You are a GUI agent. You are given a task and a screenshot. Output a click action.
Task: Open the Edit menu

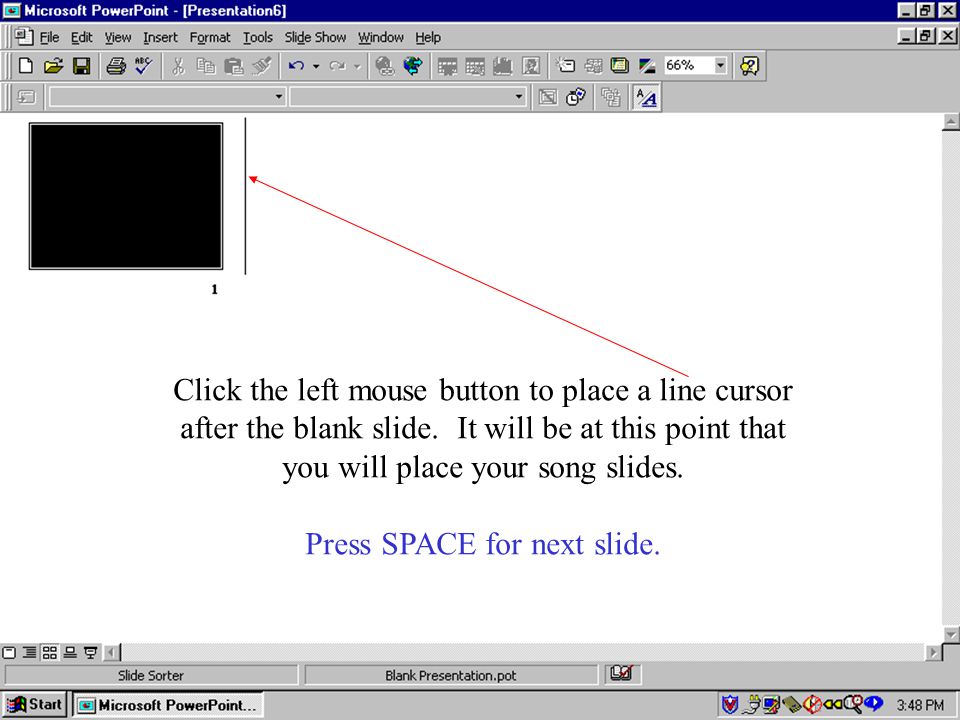click(x=81, y=37)
